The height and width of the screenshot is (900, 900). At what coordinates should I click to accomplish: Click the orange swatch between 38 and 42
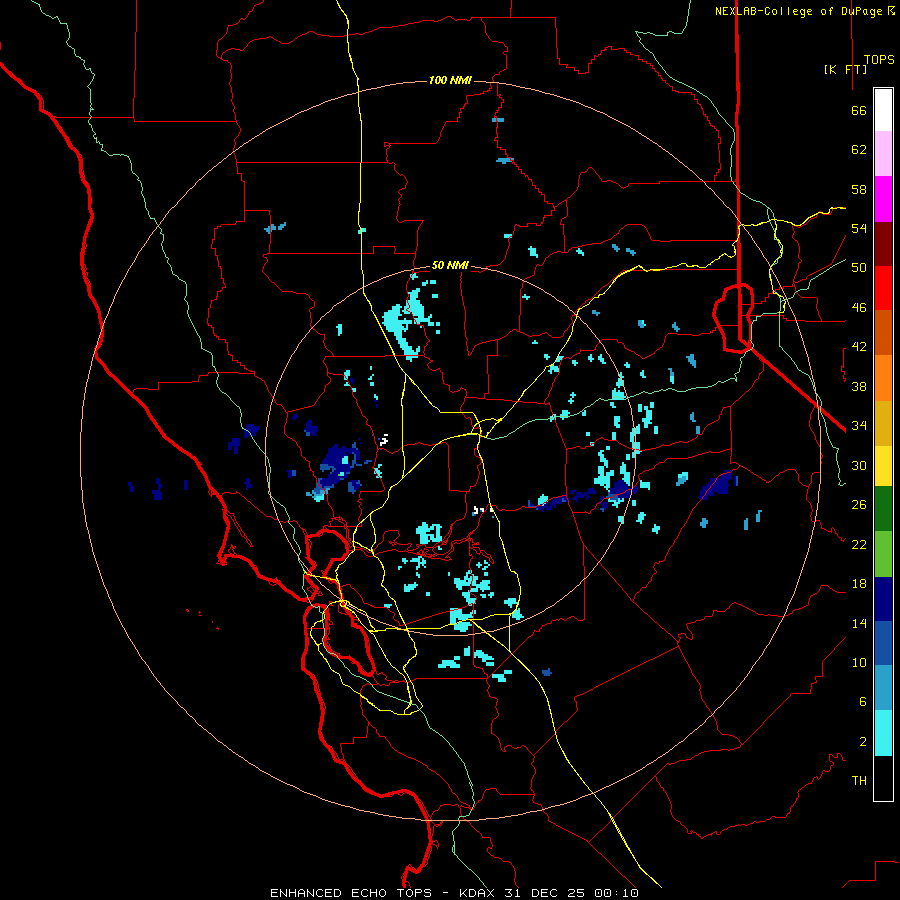[883, 378]
